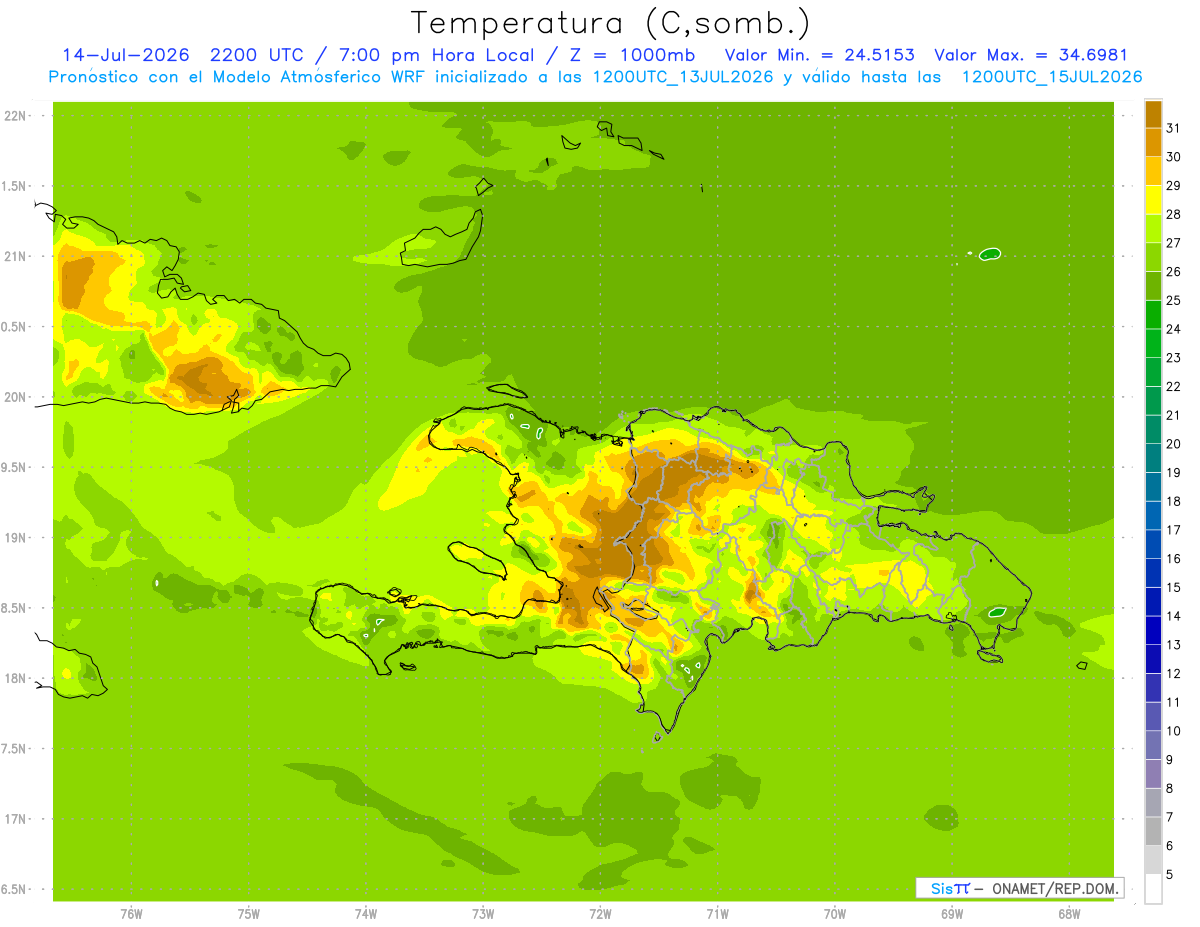Click the 'Valor Max. = 34.6981' value
1200x927 pixels.
(1030, 55)
